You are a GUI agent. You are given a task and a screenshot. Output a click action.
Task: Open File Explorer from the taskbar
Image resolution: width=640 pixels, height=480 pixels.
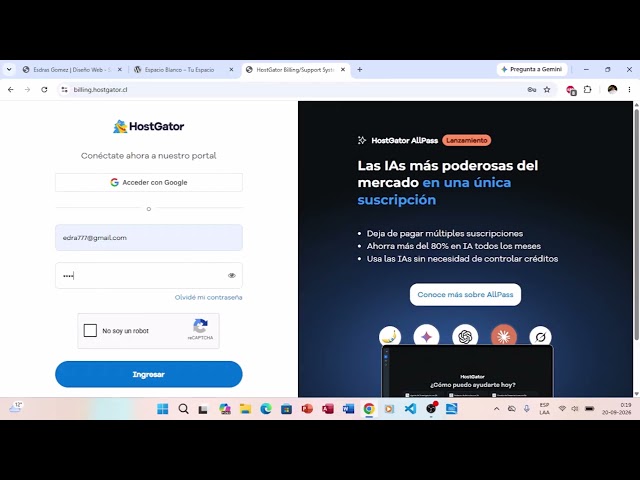[245, 409]
